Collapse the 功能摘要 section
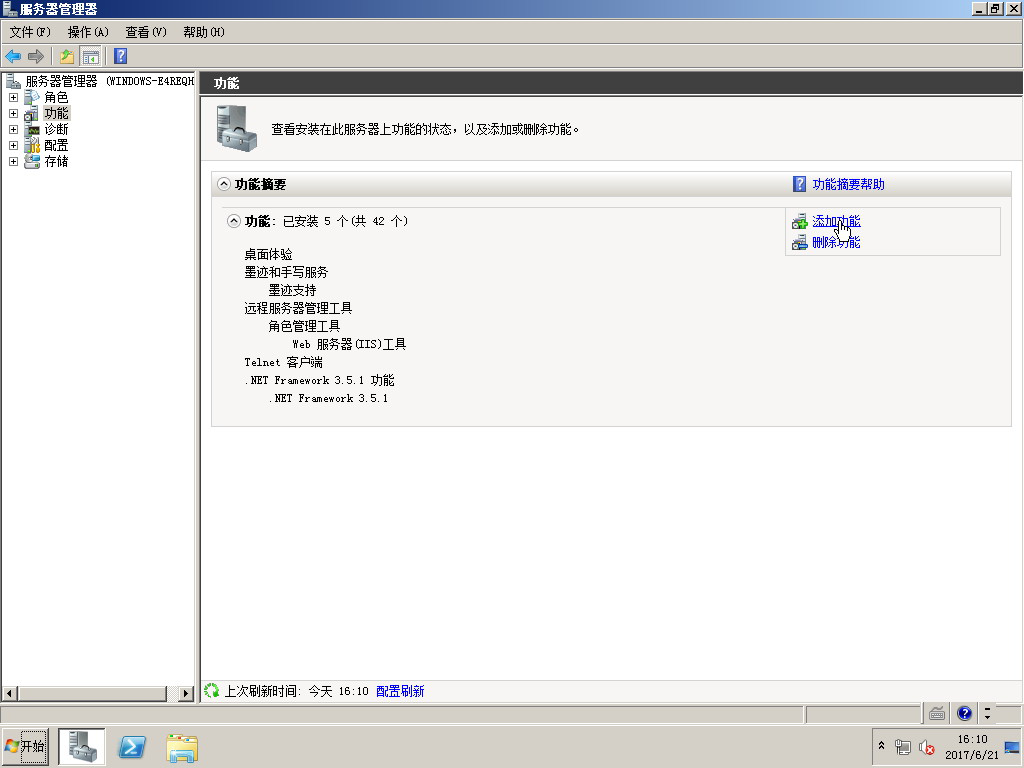The width and height of the screenshot is (1024, 768). coord(224,182)
